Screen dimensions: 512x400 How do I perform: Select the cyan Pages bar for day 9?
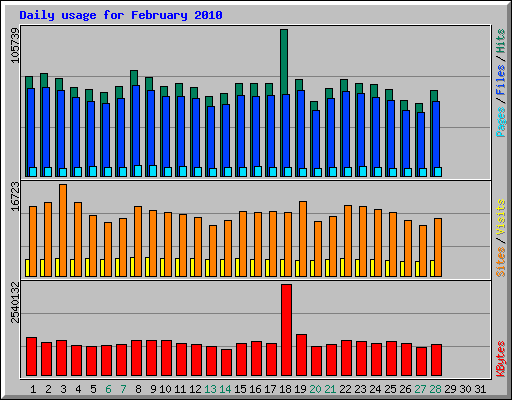point(153,171)
